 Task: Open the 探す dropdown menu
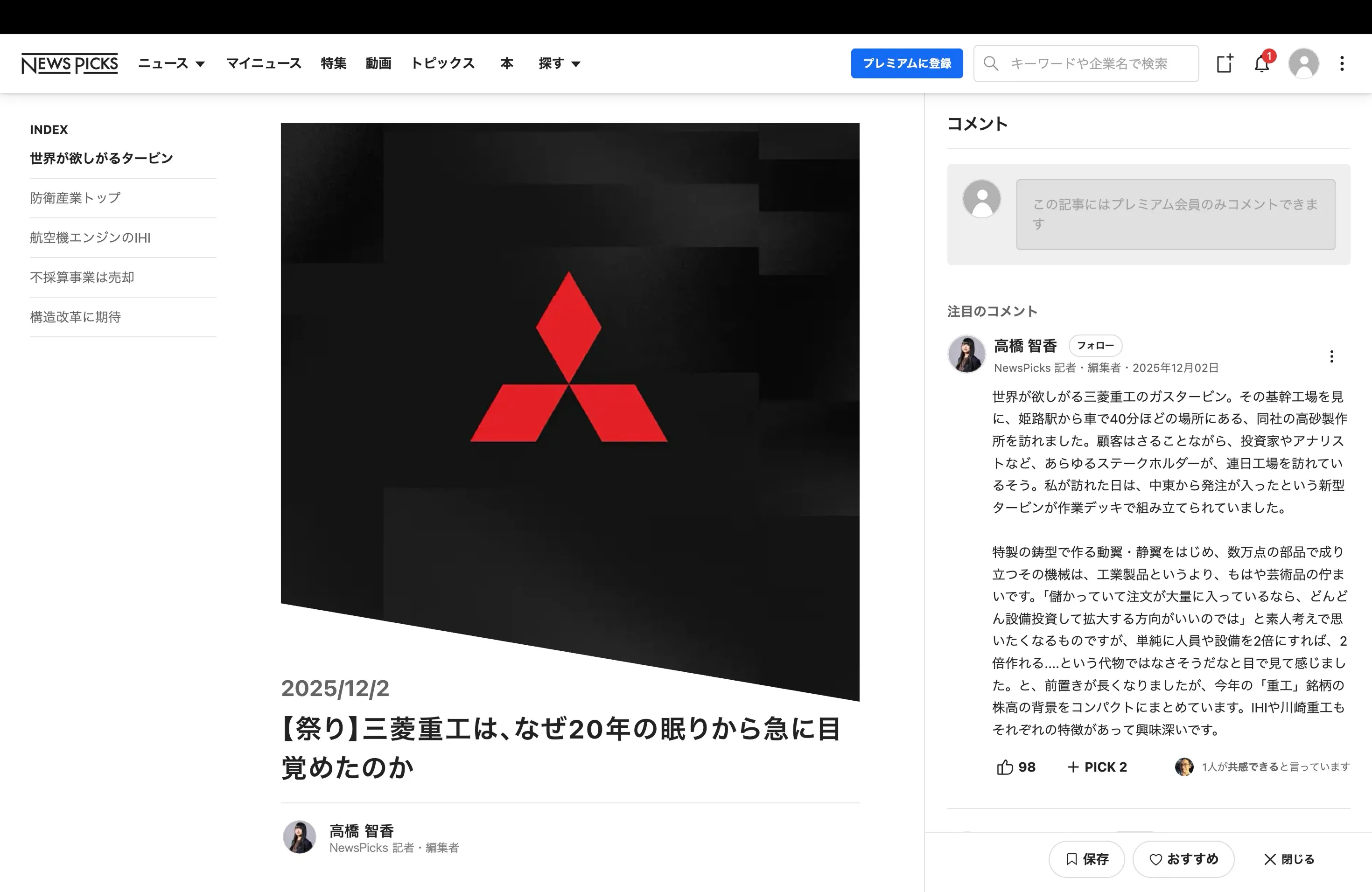click(559, 63)
